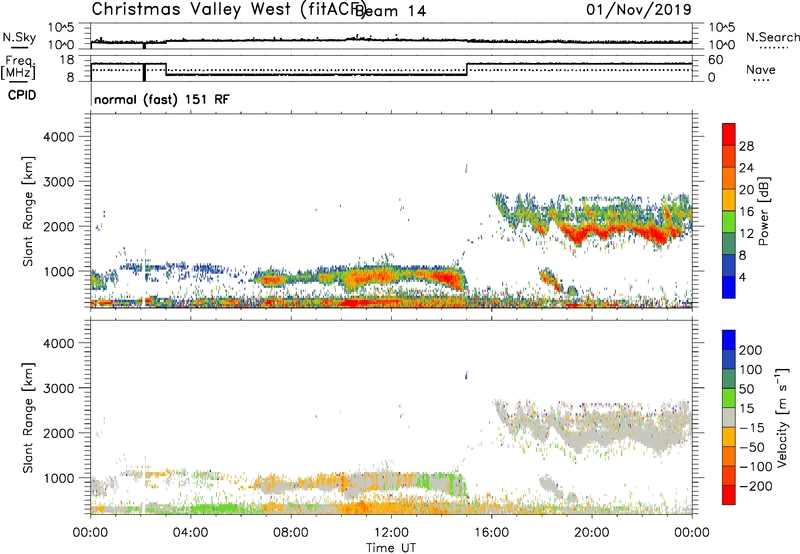Click the '3000' tick in velocity panel
800x554 pixels.
59,388
